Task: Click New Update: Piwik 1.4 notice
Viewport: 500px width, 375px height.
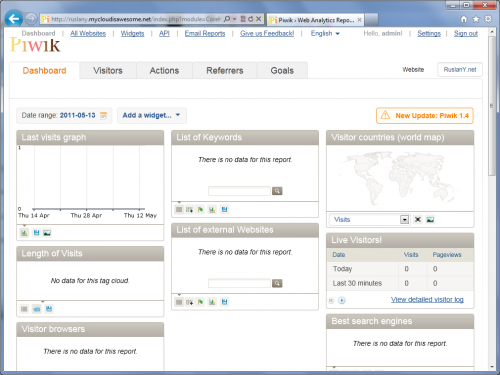Action: (x=425, y=116)
